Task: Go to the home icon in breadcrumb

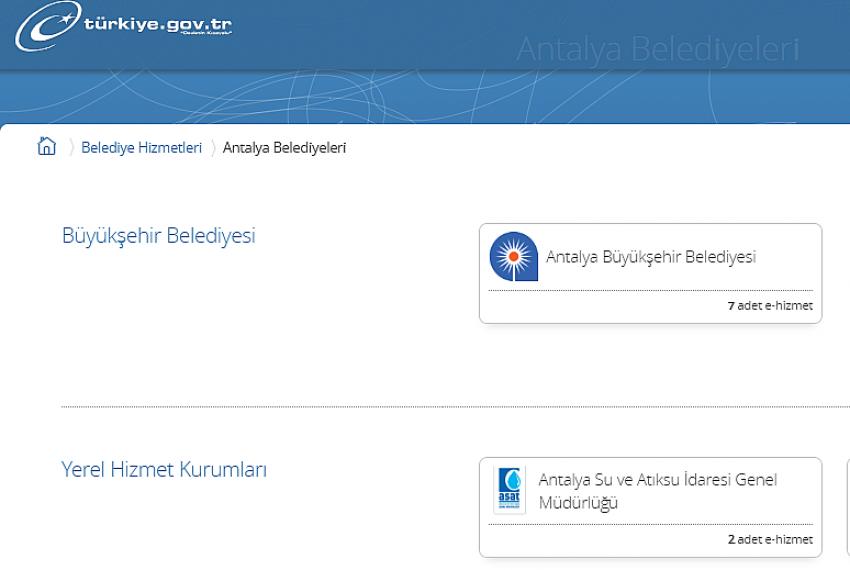Action: point(47,146)
